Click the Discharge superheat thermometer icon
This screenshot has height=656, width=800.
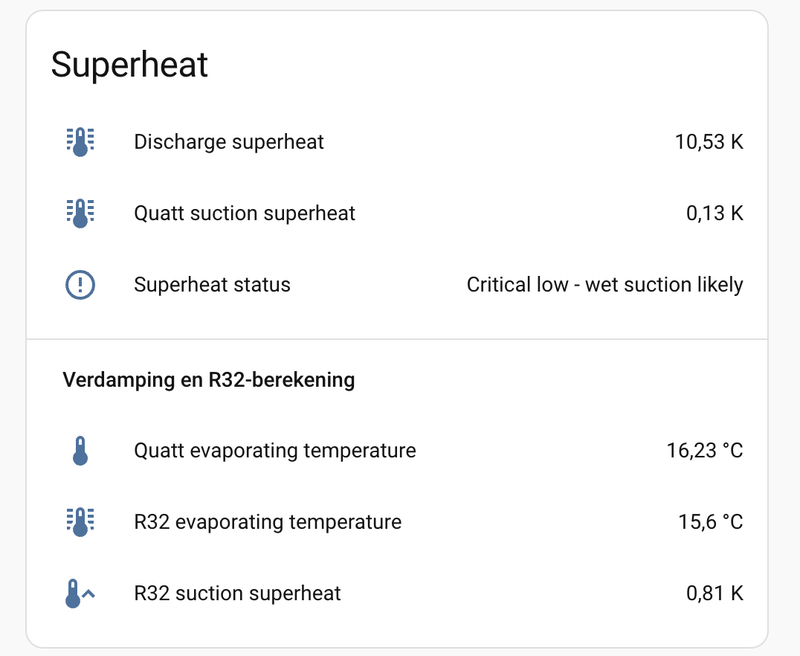80,142
